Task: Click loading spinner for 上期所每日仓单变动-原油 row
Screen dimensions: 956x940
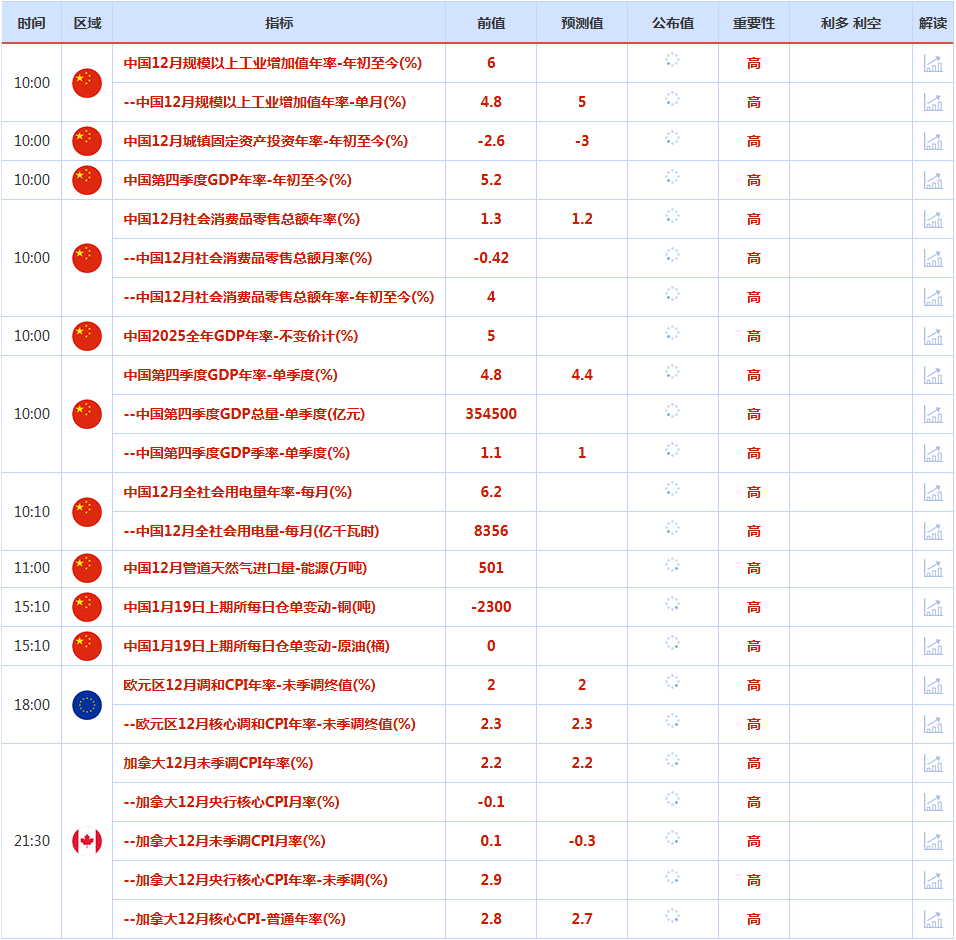Action: tap(672, 644)
